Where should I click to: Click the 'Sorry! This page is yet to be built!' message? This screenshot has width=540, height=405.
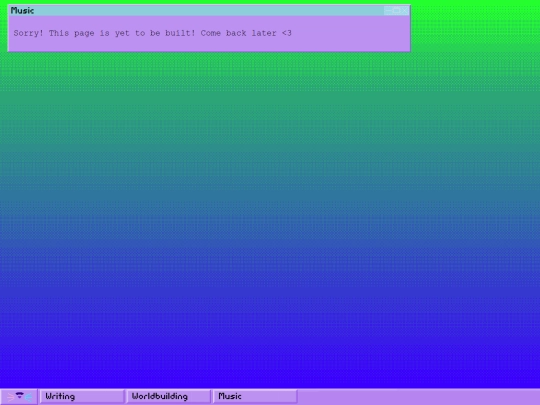click(x=104, y=33)
